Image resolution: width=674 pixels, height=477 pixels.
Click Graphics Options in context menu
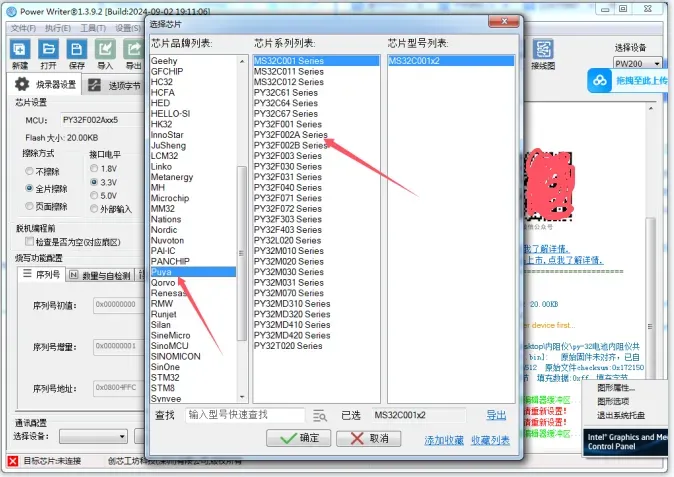click(x=613, y=401)
